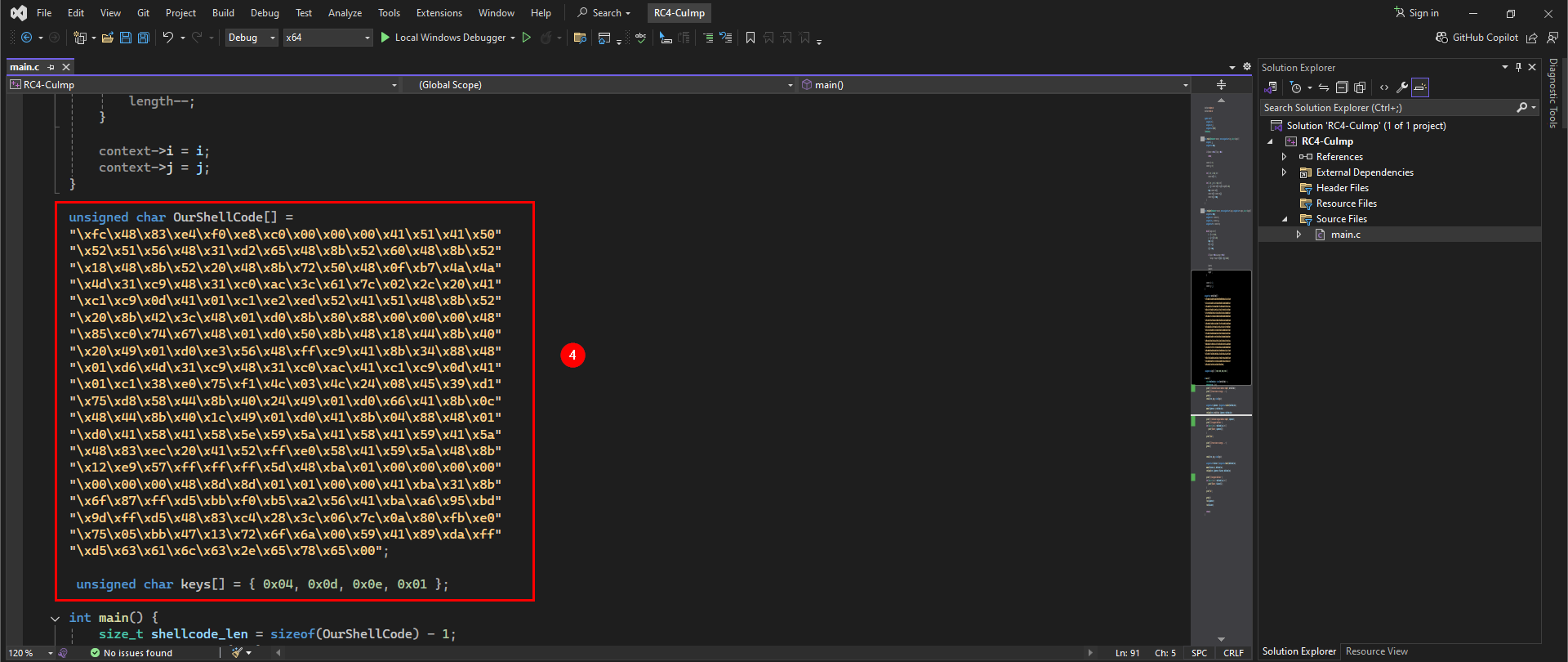Image resolution: width=1568 pixels, height=662 pixels.
Task: Click the Undo arrow icon
Action: [167, 38]
